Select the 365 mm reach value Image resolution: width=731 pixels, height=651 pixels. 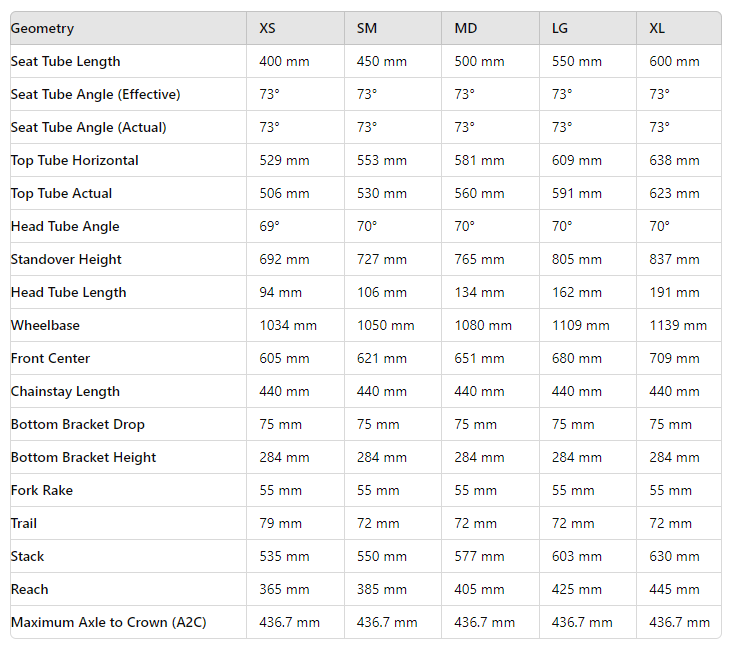click(284, 589)
